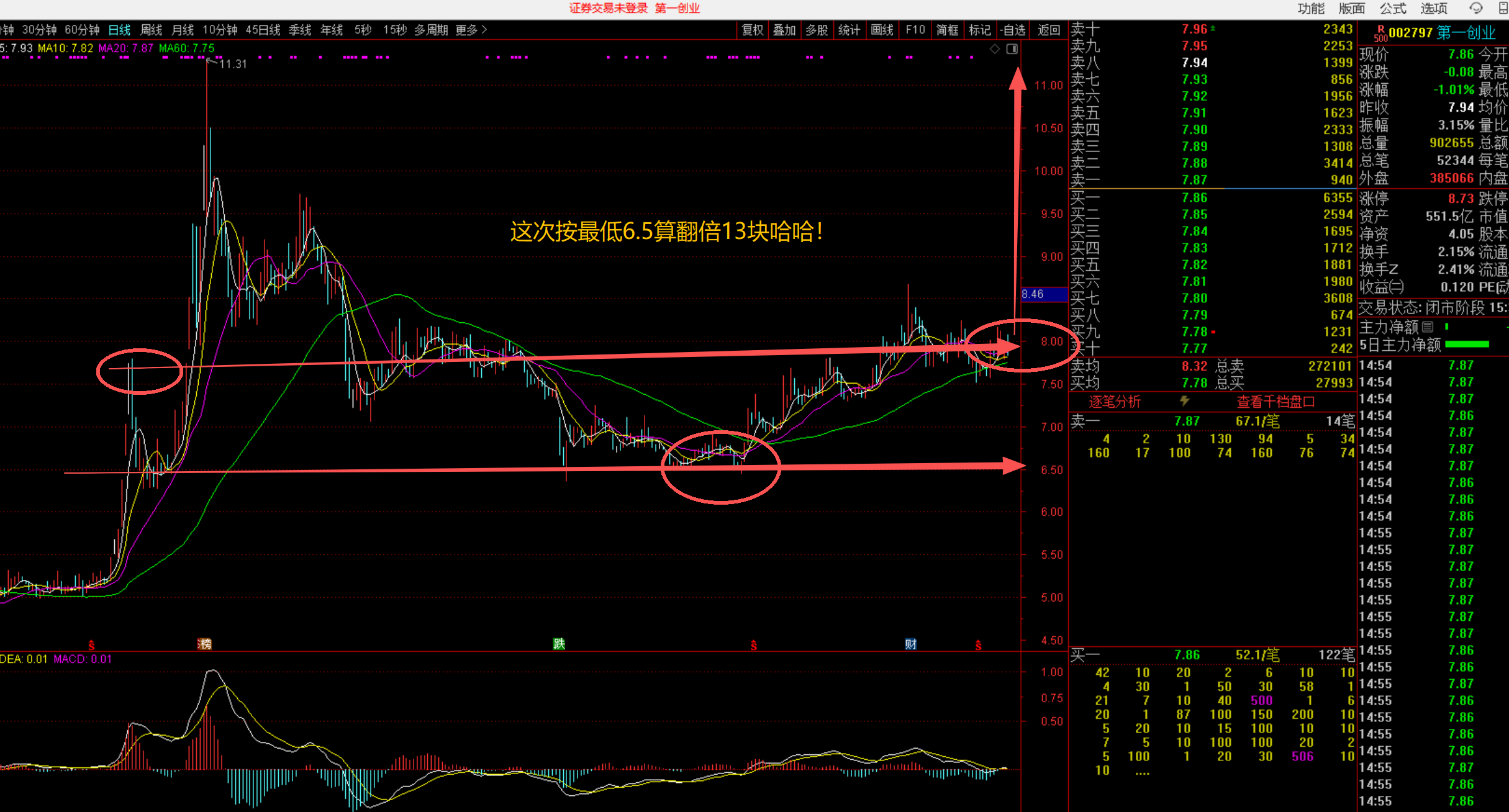Image resolution: width=1509 pixels, height=812 pixels.
Task: Open the 功能 menu
Action: [1310, 8]
